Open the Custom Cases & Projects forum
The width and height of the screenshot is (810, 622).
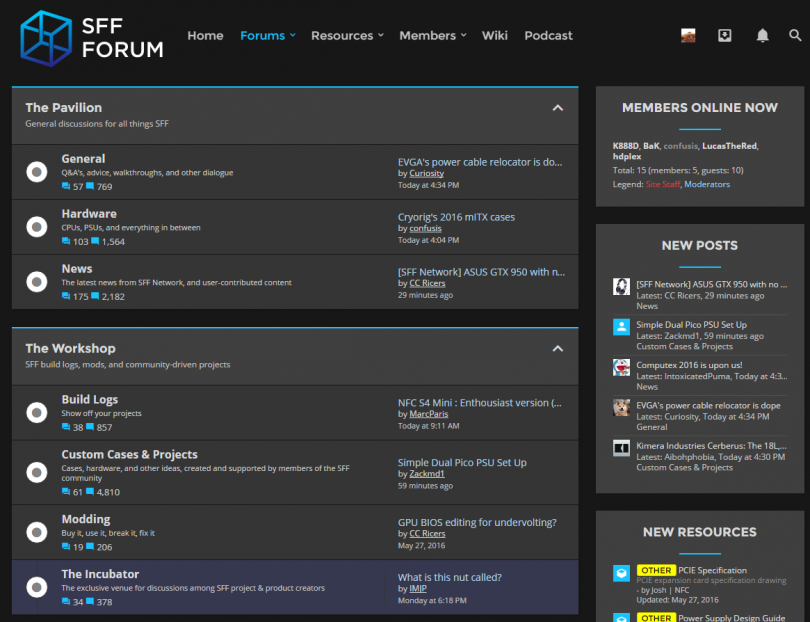(x=129, y=455)
